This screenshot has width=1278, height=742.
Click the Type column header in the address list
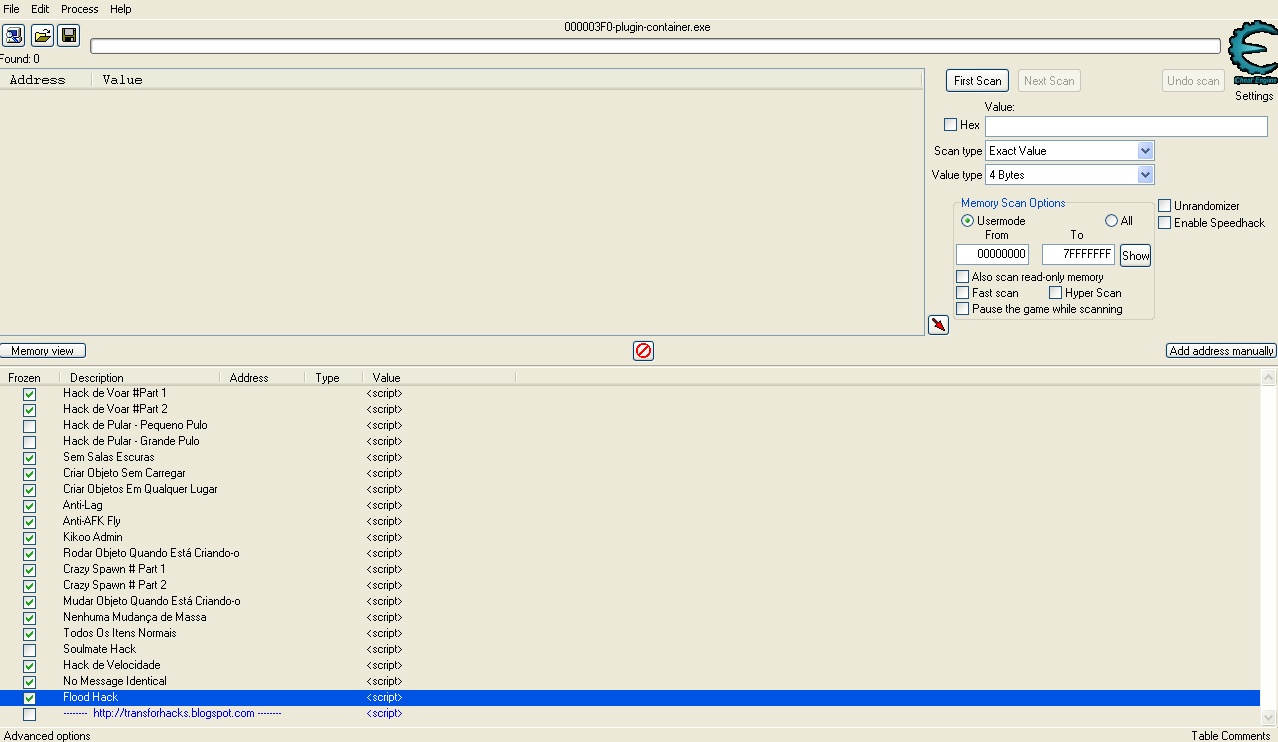tap(333, 378)
